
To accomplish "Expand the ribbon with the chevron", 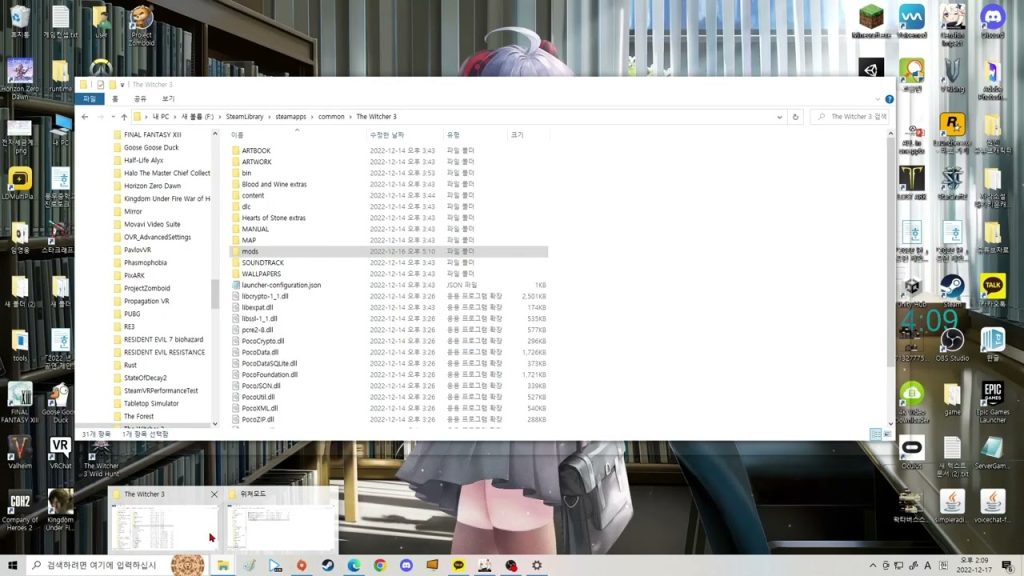I will point(877,99).
